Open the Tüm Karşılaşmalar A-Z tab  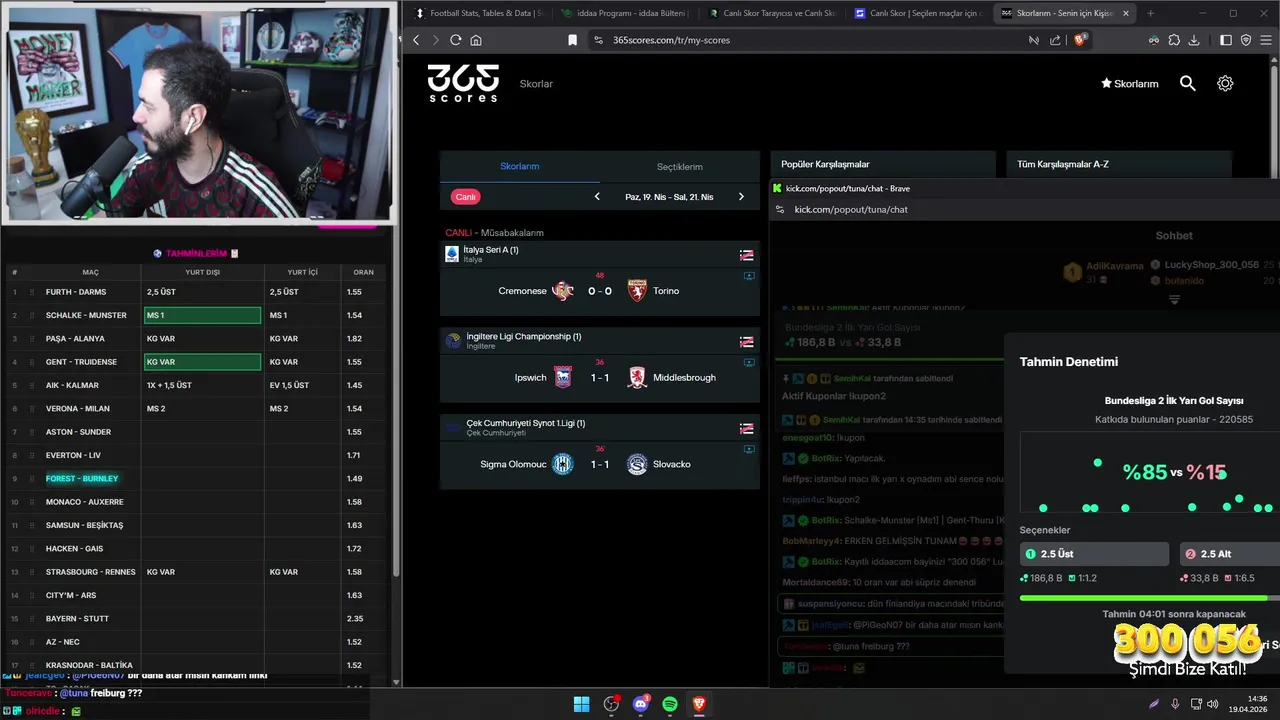tap(1119, 164)
